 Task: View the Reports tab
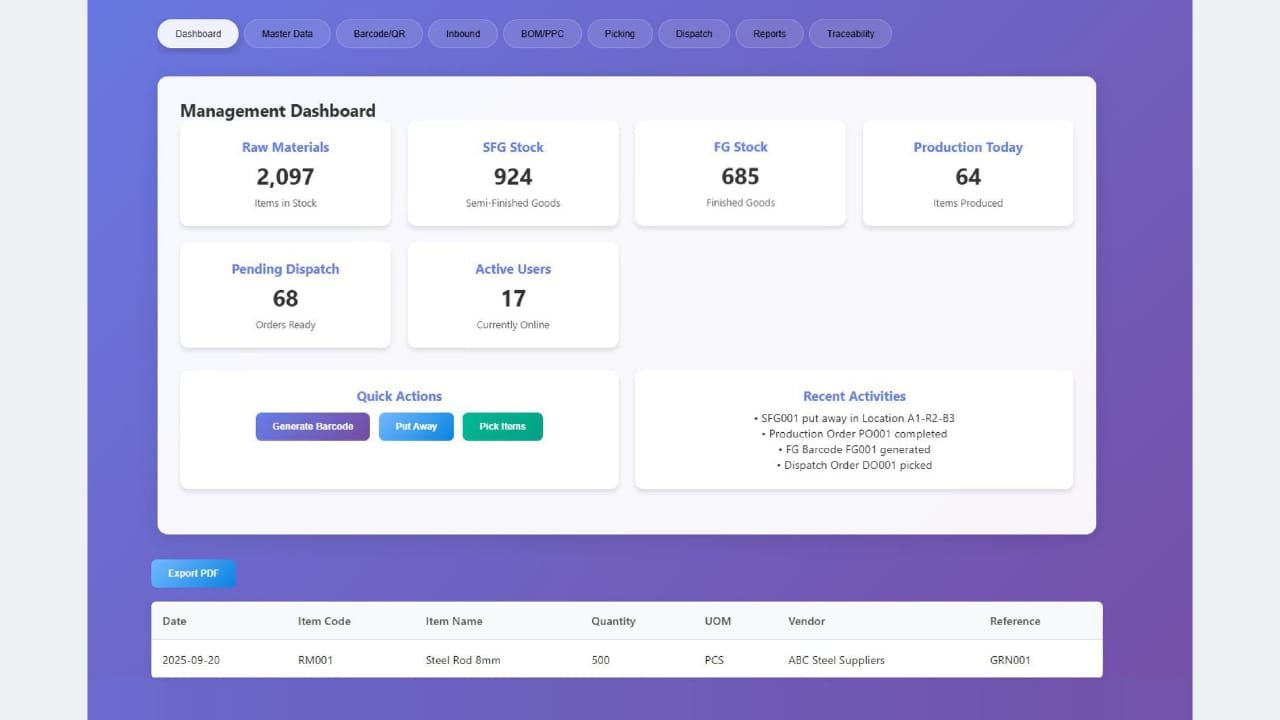(769, 34)
